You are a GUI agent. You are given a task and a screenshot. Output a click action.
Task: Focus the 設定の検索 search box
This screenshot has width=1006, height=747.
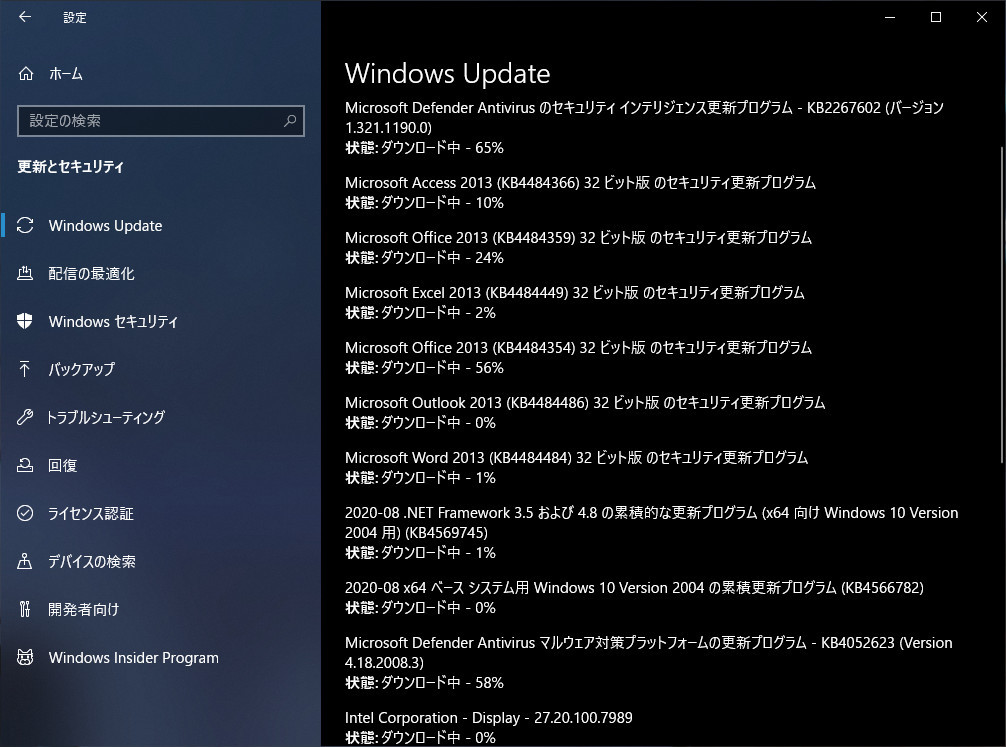pyautogui.click(x=160, y=121)
